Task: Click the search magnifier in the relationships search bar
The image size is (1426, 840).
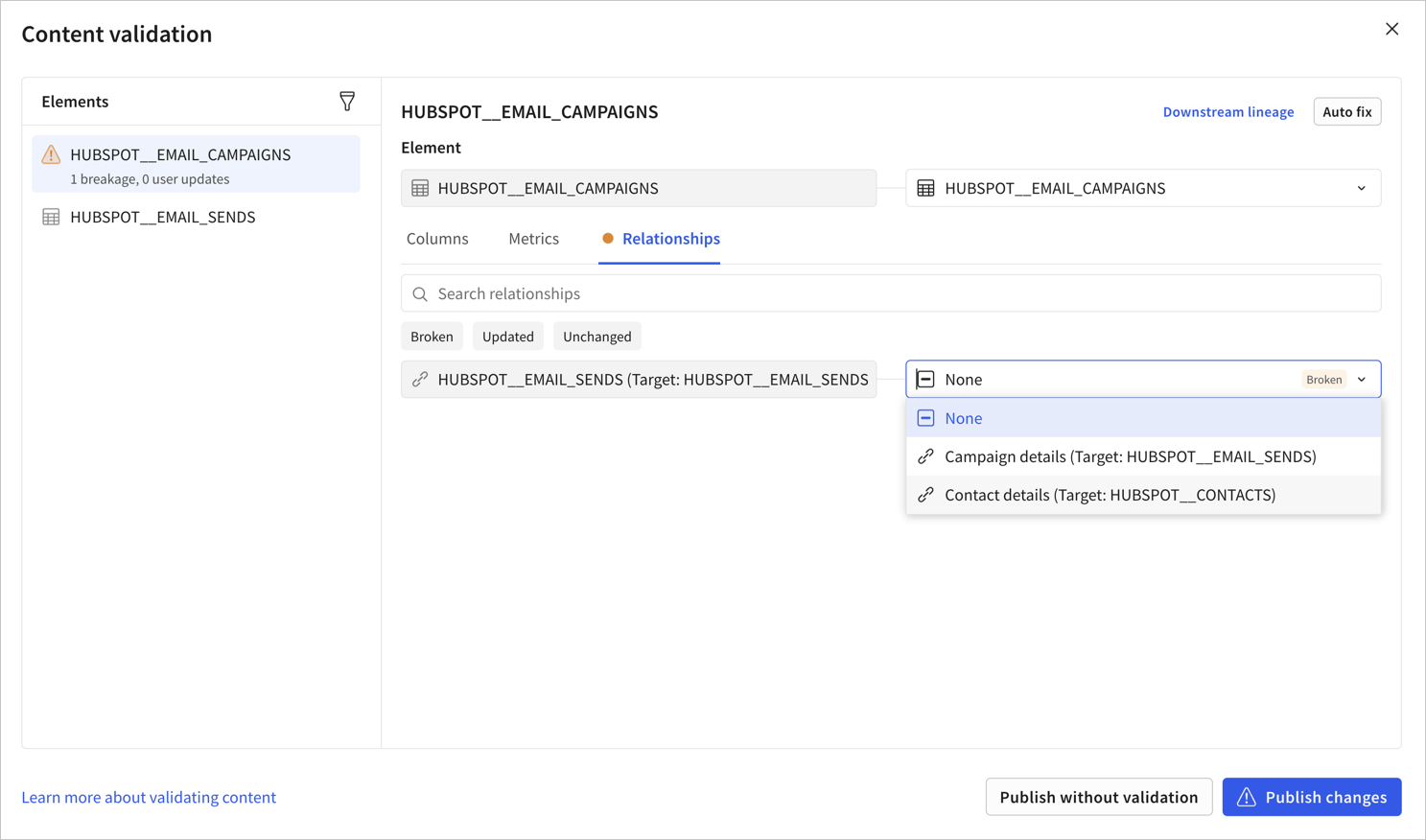Action: (x=419, y=293)
